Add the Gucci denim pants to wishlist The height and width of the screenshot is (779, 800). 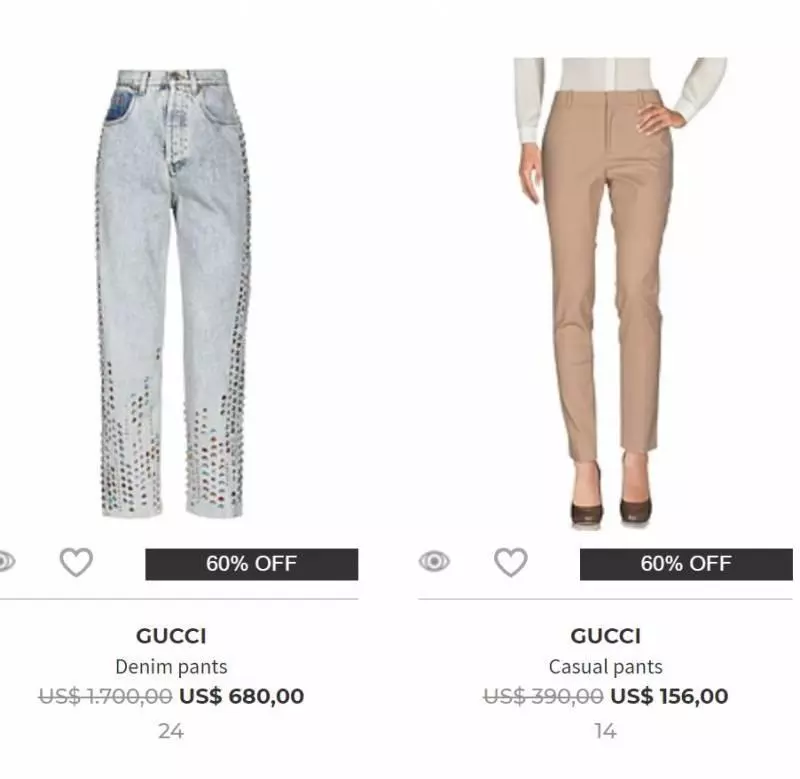[x=76, y=562]
